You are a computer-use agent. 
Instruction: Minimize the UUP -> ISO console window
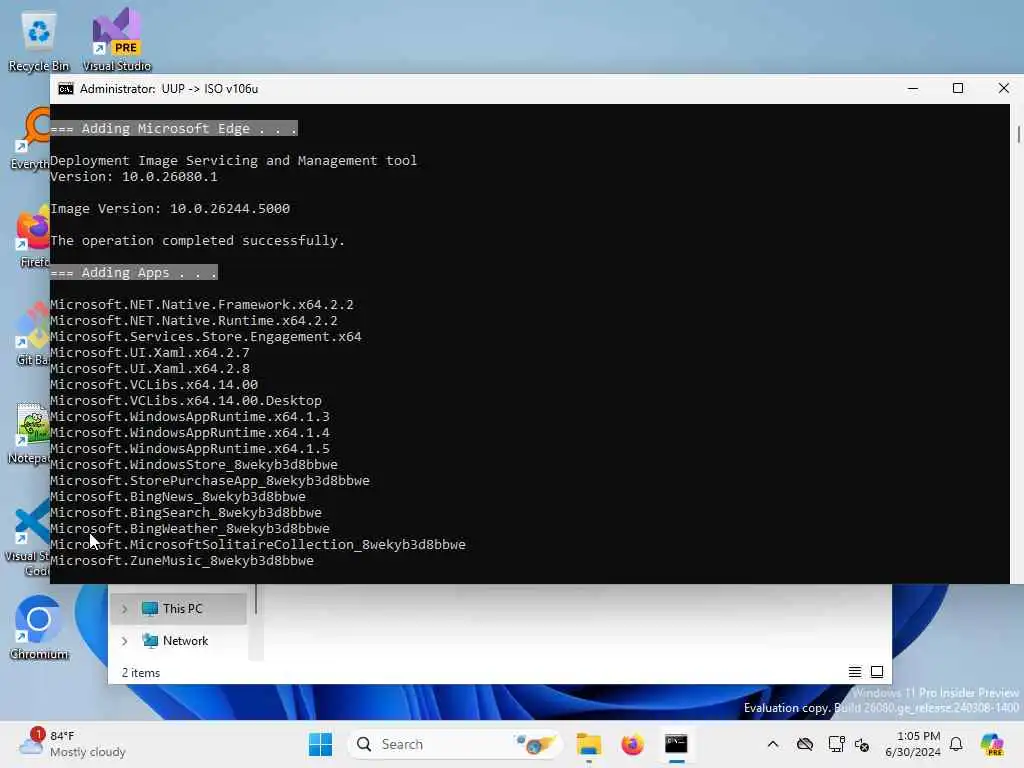(913, 88)
